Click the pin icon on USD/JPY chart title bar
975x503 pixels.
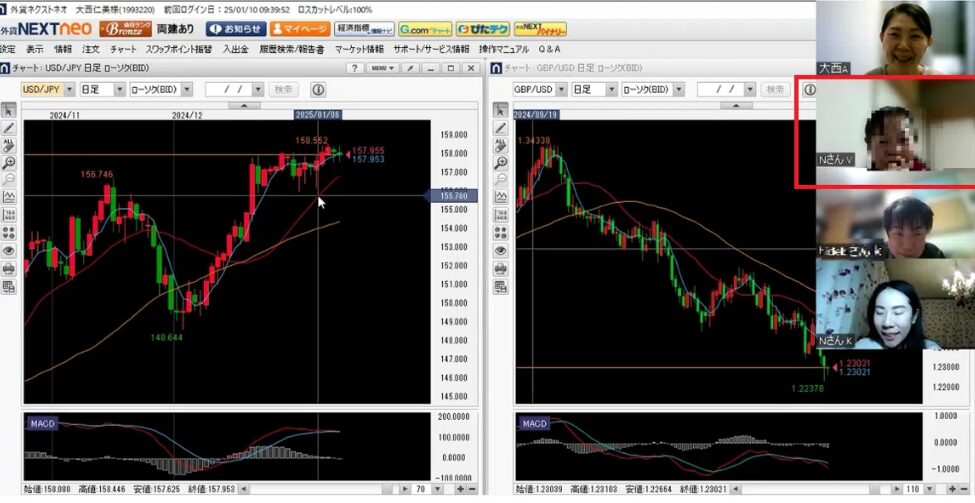409,68
